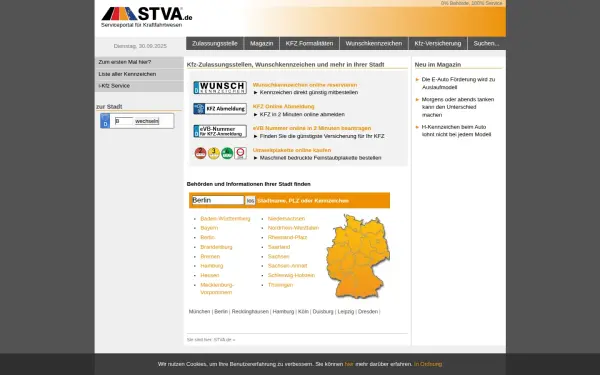This screenshot has width=600, height=375.
Task: Read 'Morgens oder abends tanken' magazine article
Action: coord(458,107)
